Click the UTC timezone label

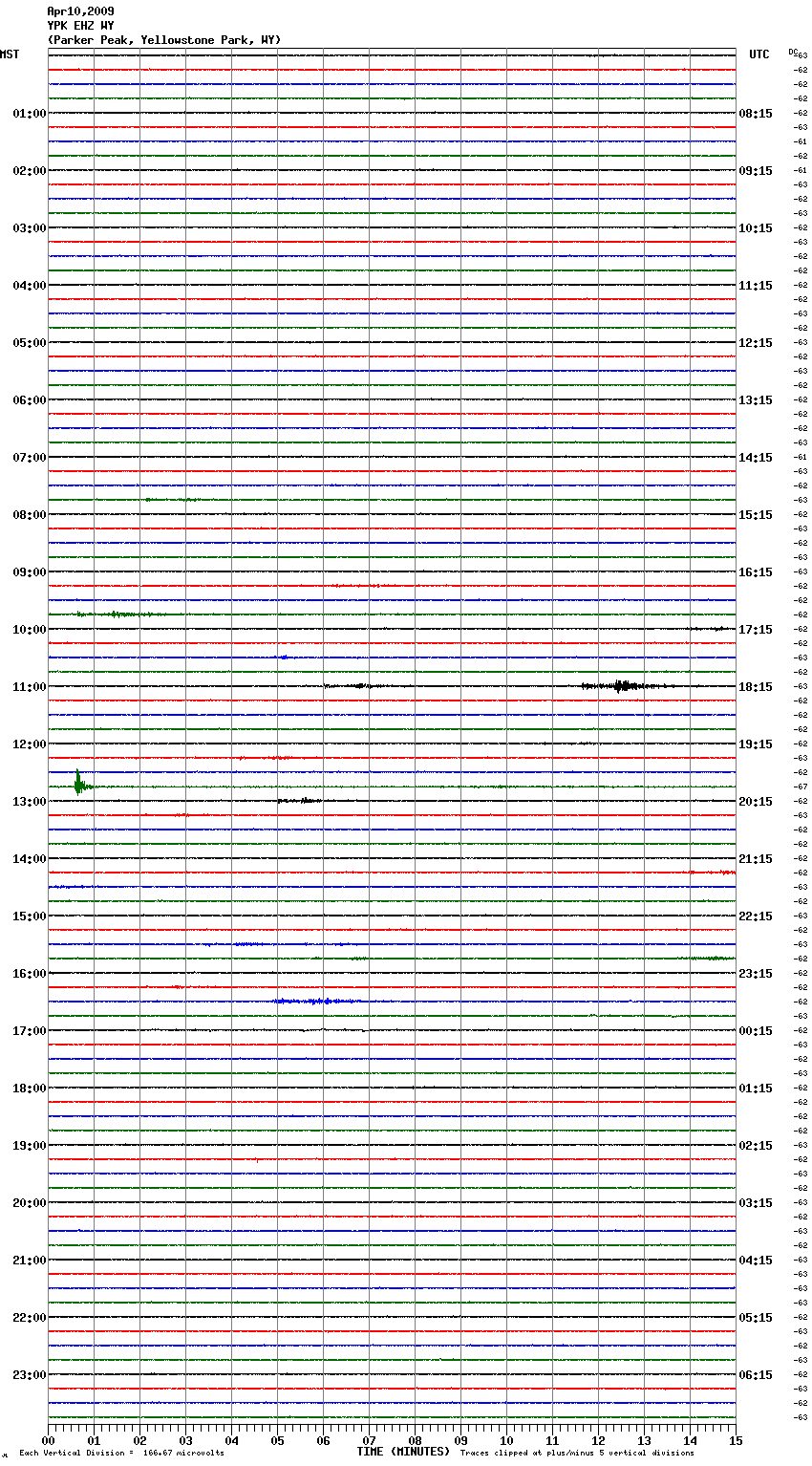[x=759, y=54]
